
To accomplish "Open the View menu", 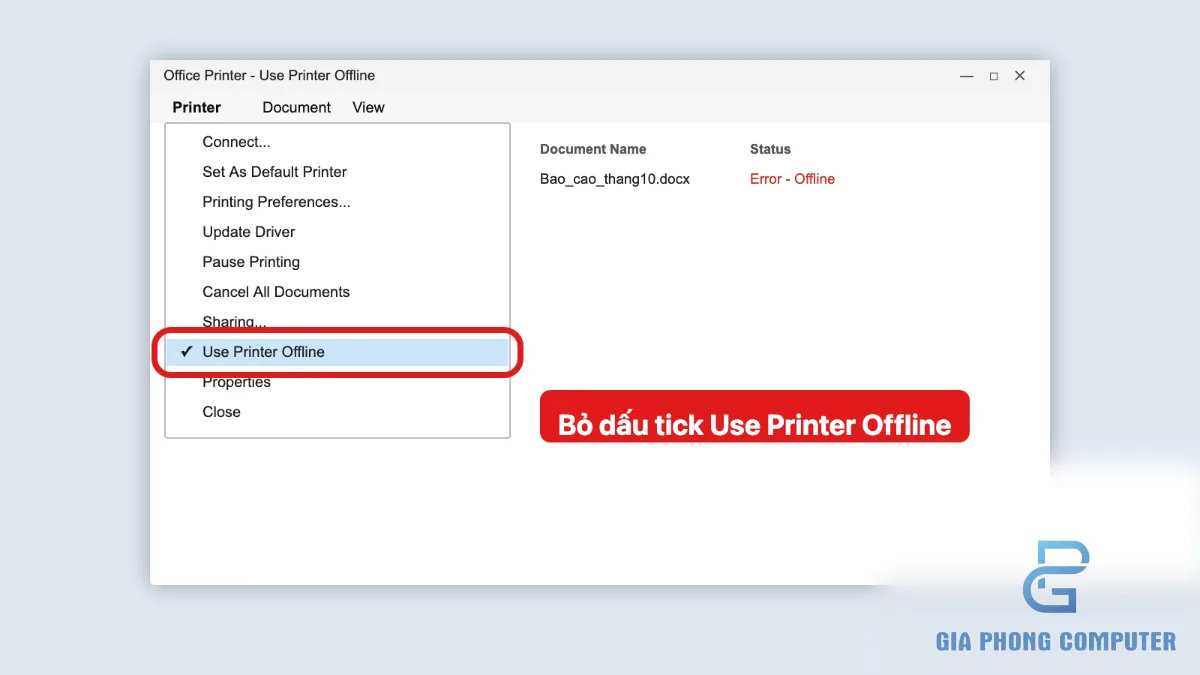I will (x=368, y=107).
